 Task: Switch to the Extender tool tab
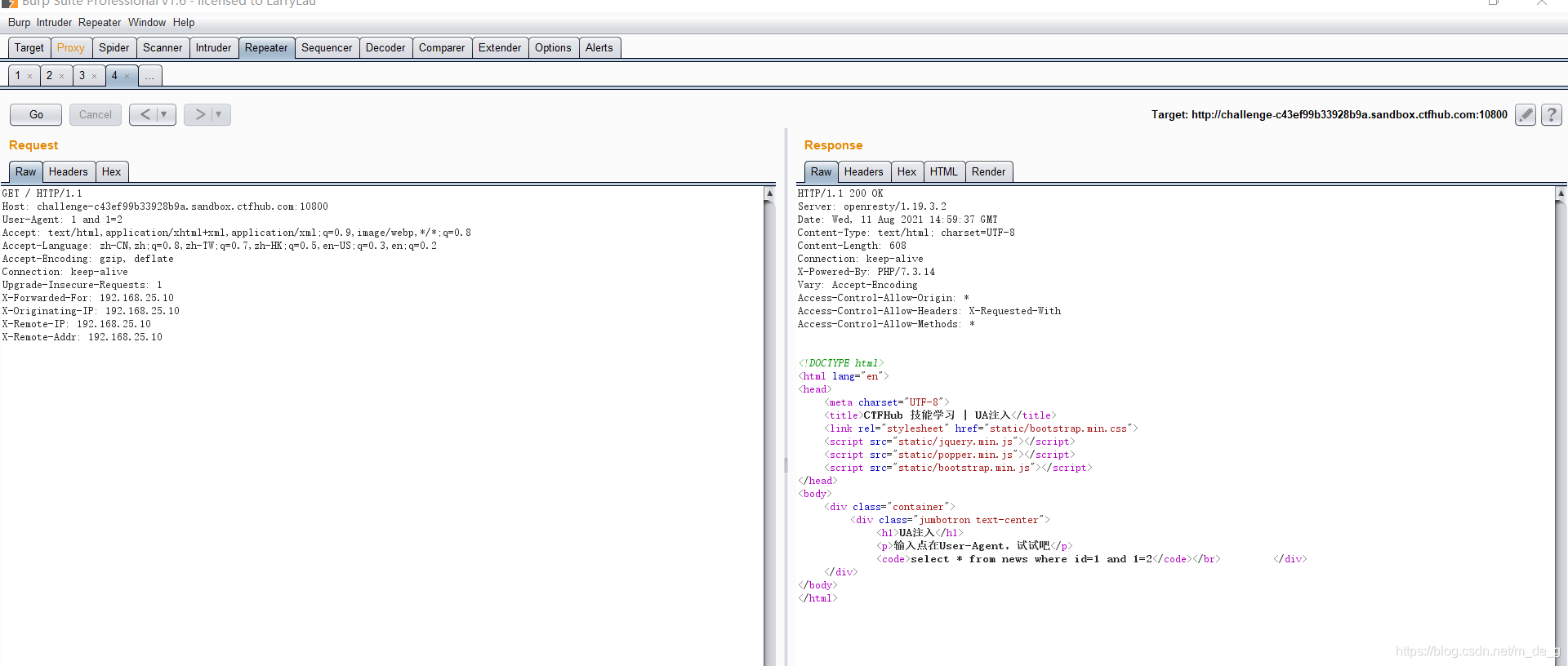(x=500, y=48)
